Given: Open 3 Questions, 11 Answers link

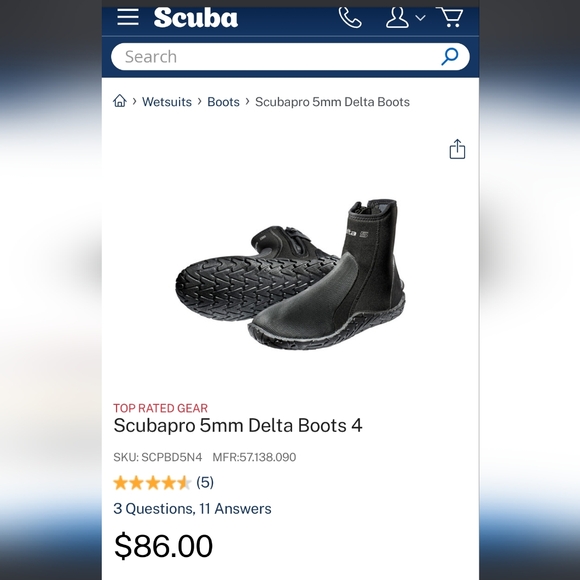Looking at the screenshot, I should coord(192,509).
